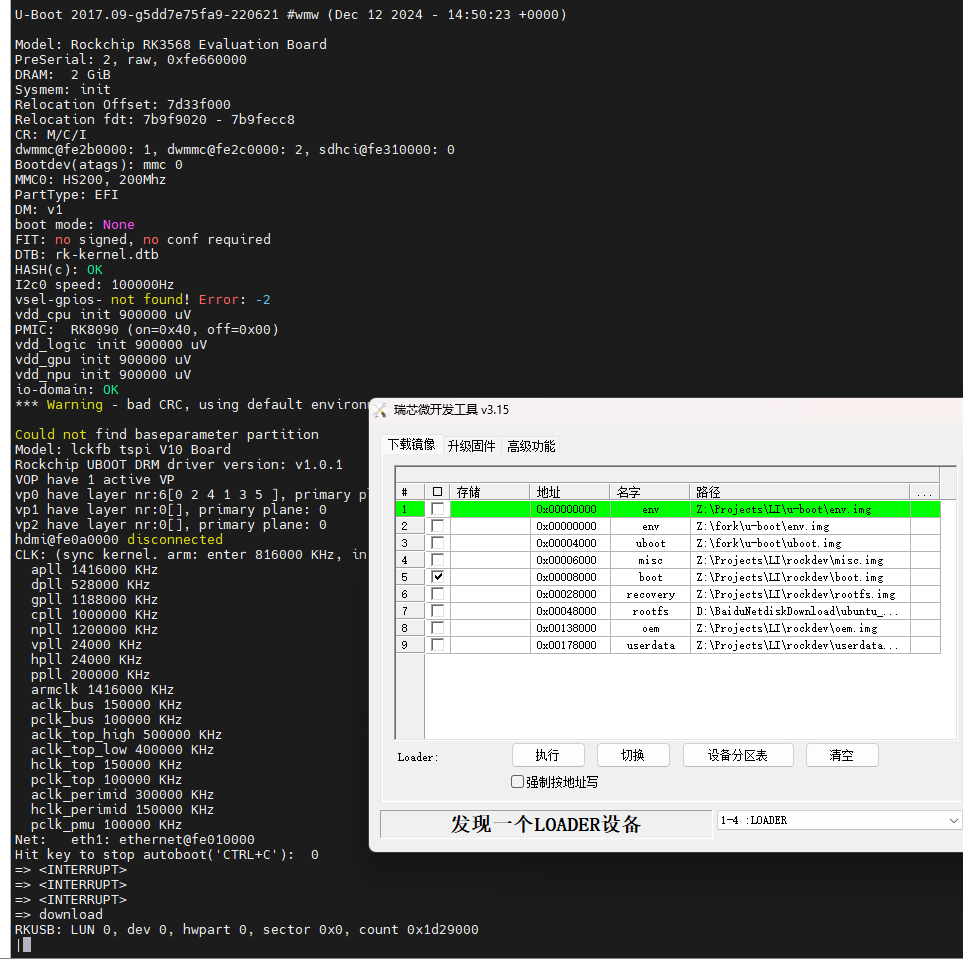The width and height of the screenshot is (963, 963).
Task: Enable the misc row checkbox
Action: [437, 560]
